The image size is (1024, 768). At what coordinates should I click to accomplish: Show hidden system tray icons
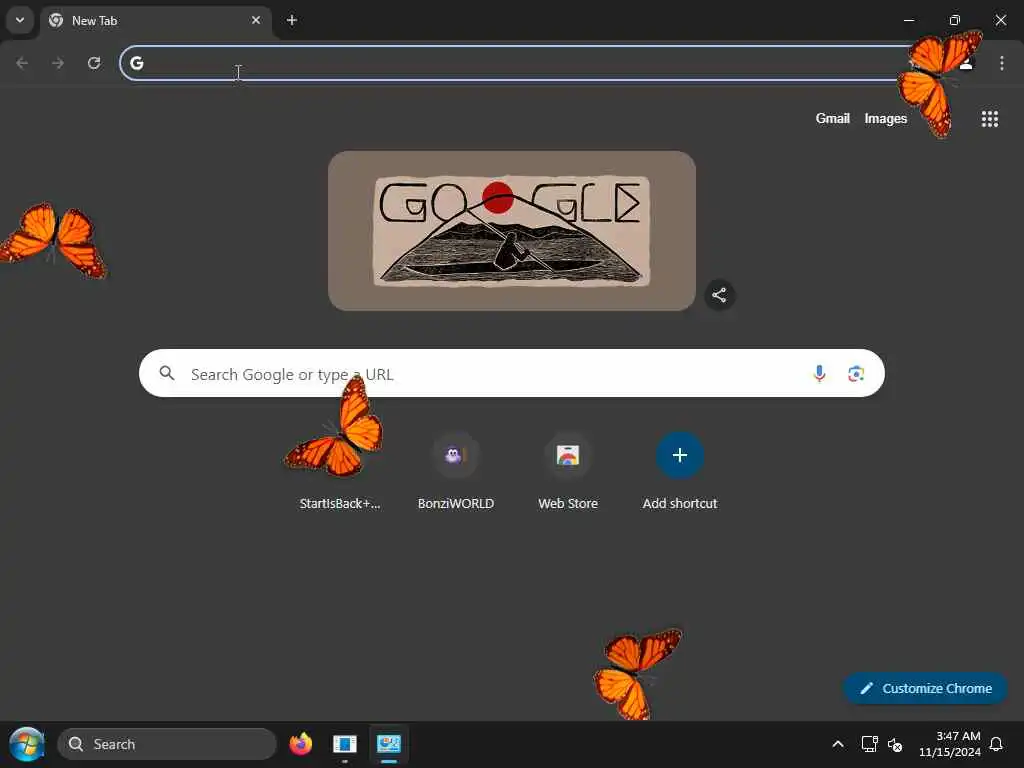click(838, 744)
